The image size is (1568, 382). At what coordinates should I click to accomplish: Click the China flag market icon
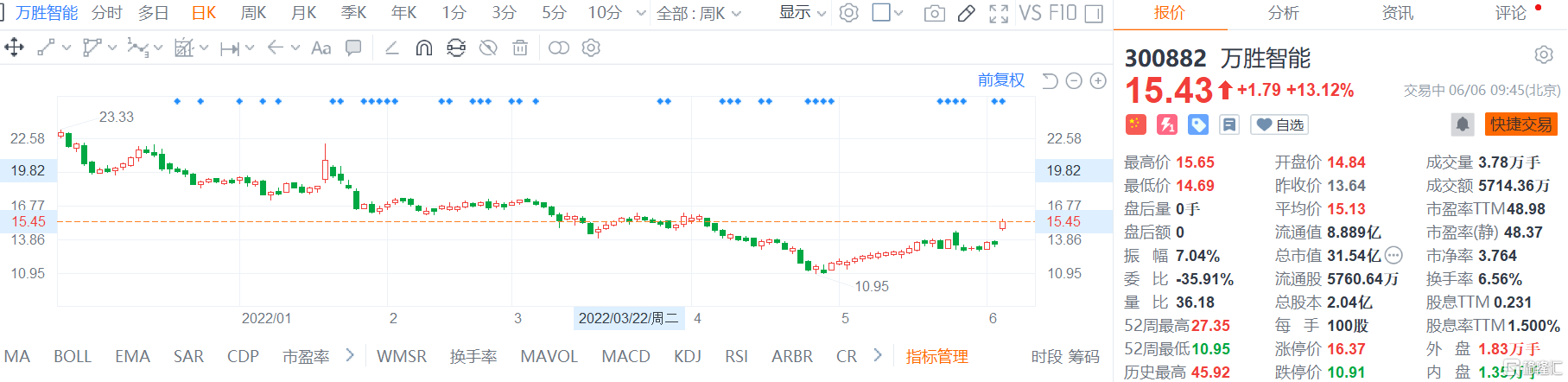(x=1135, y=124)
